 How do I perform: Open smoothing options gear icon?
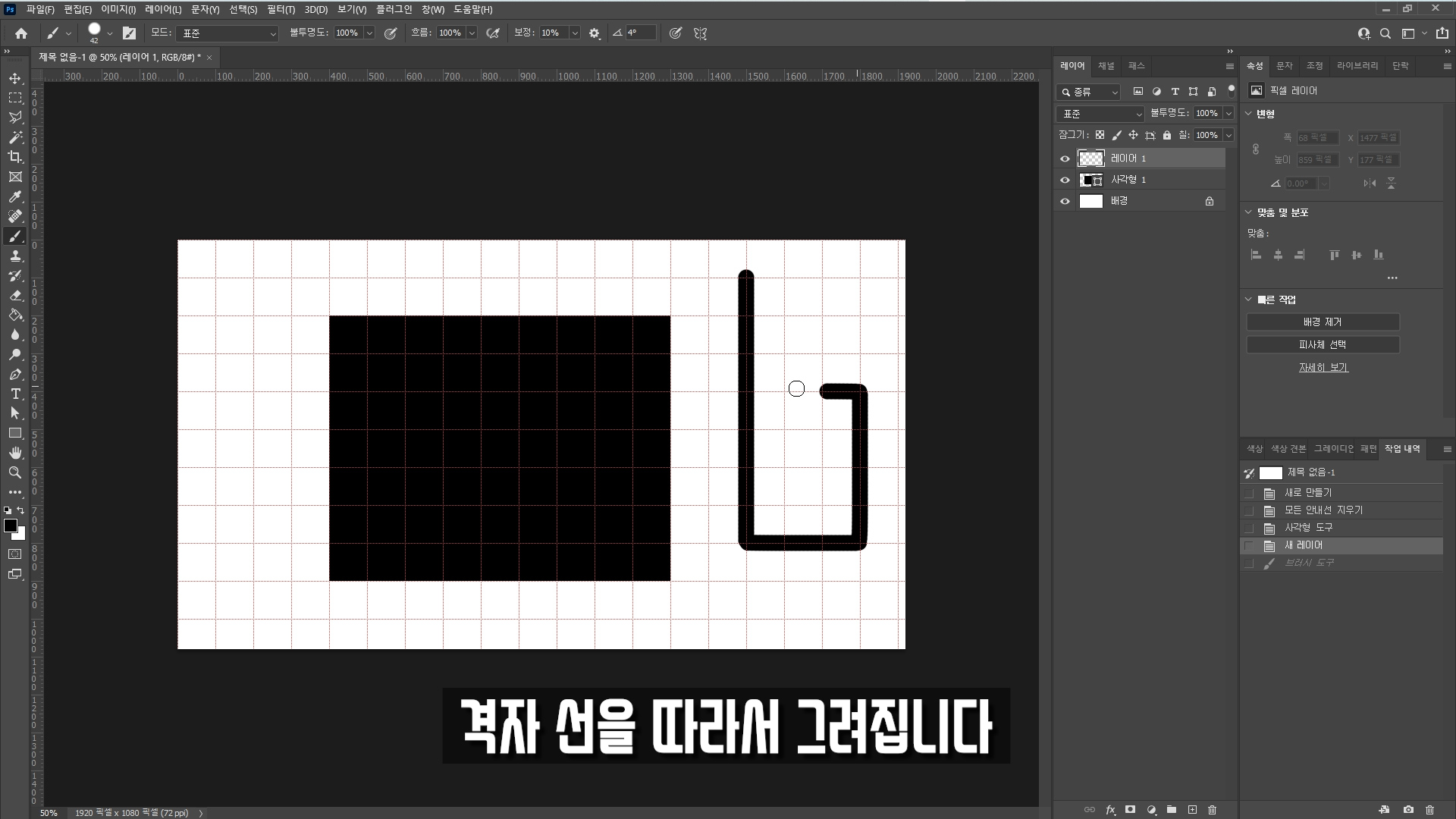pyautogui.click(x=595, y=33)
